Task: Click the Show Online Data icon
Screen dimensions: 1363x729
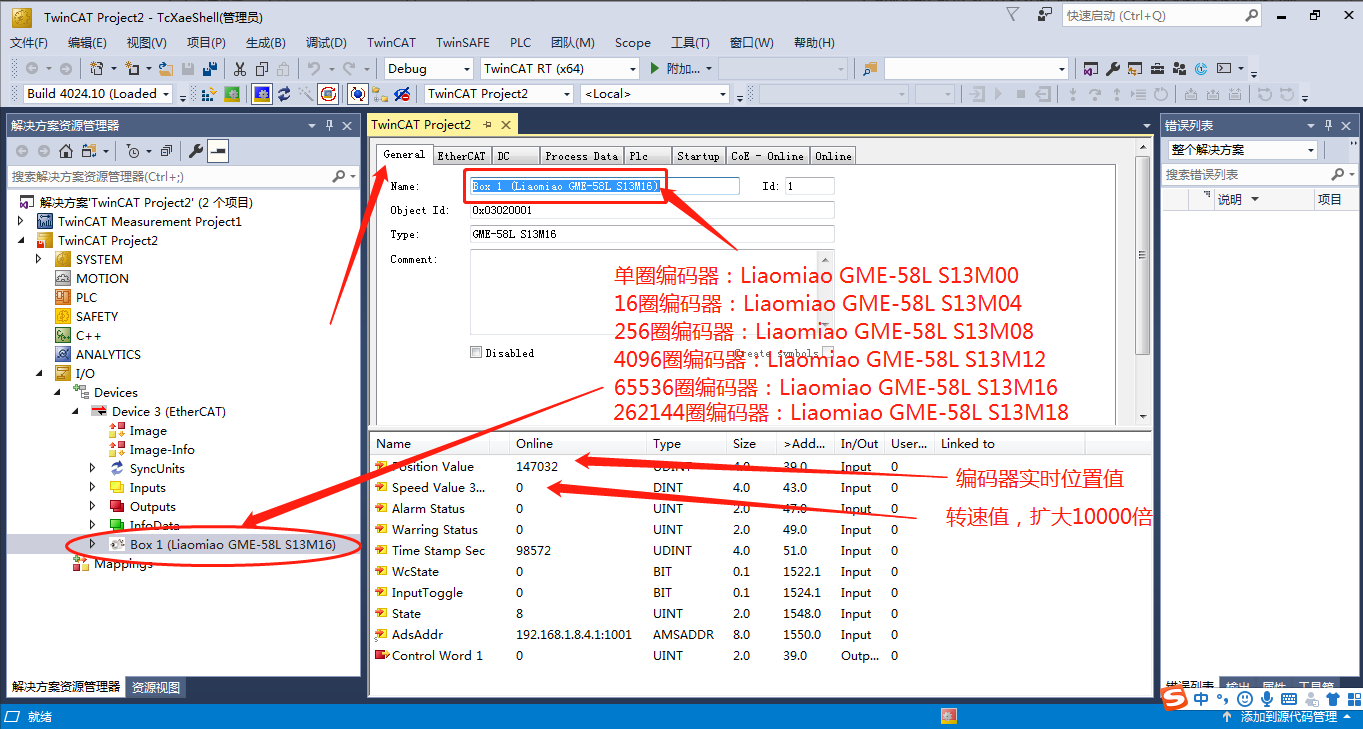Action: (x=357, y=94)
